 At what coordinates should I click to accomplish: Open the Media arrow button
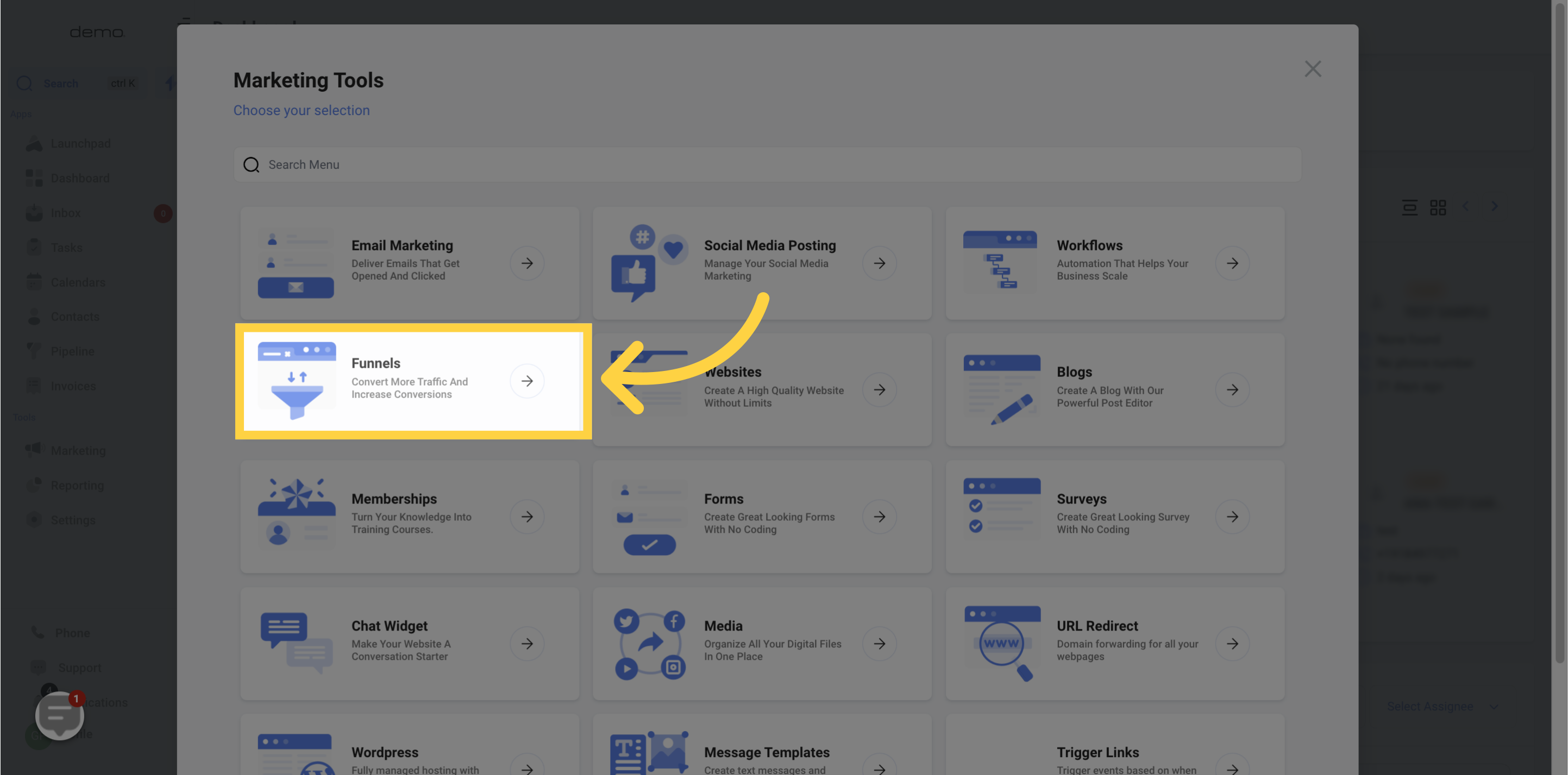click(879, 644)
